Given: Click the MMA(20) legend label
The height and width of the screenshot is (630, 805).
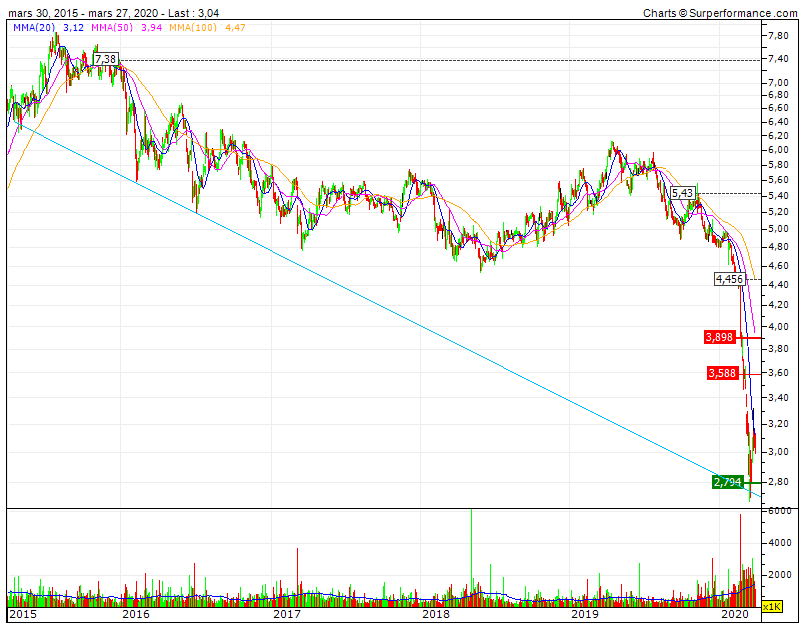Looking at the screenshot, I should click(x=34, y=27).
